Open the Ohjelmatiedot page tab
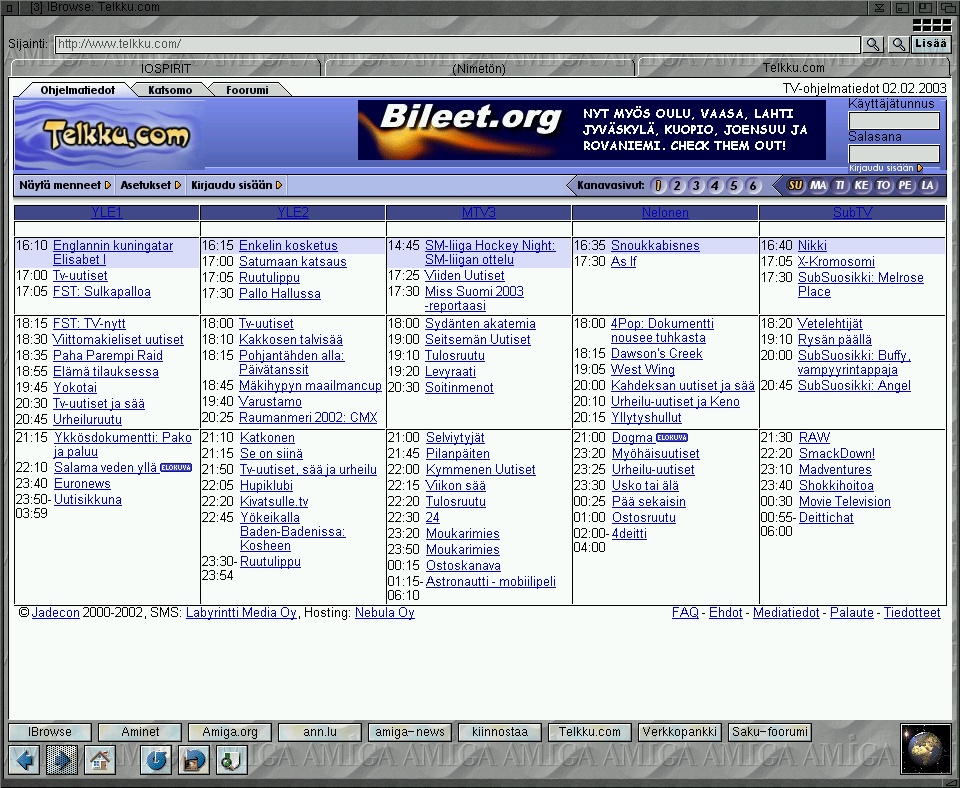960x788 pixels. click(78, 90)
